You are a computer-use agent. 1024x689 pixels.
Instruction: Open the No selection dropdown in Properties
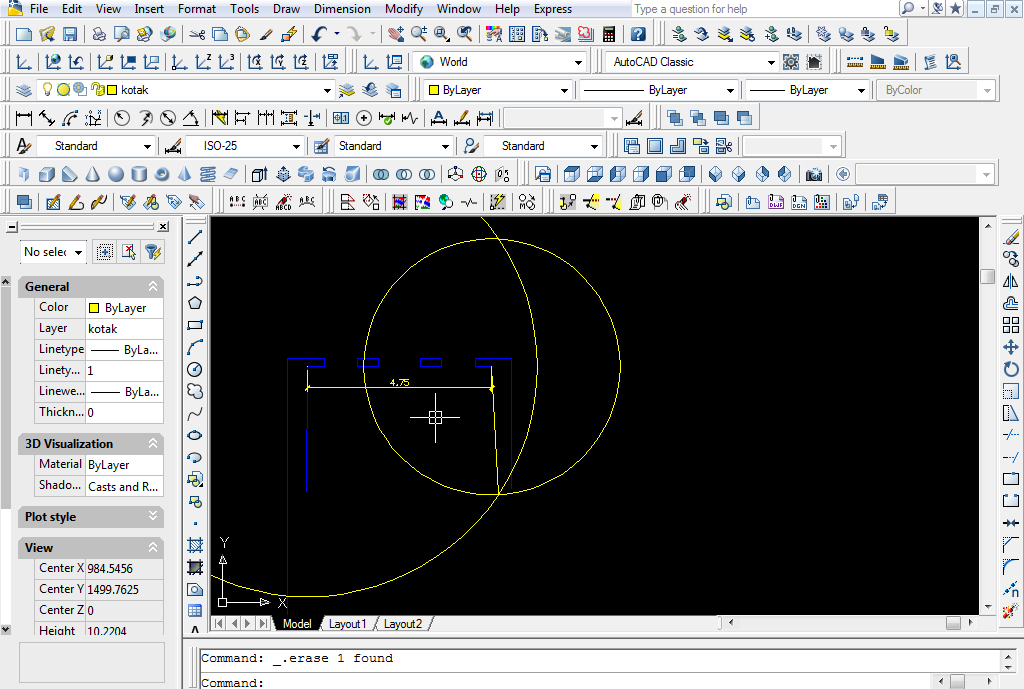coord(78,252)
